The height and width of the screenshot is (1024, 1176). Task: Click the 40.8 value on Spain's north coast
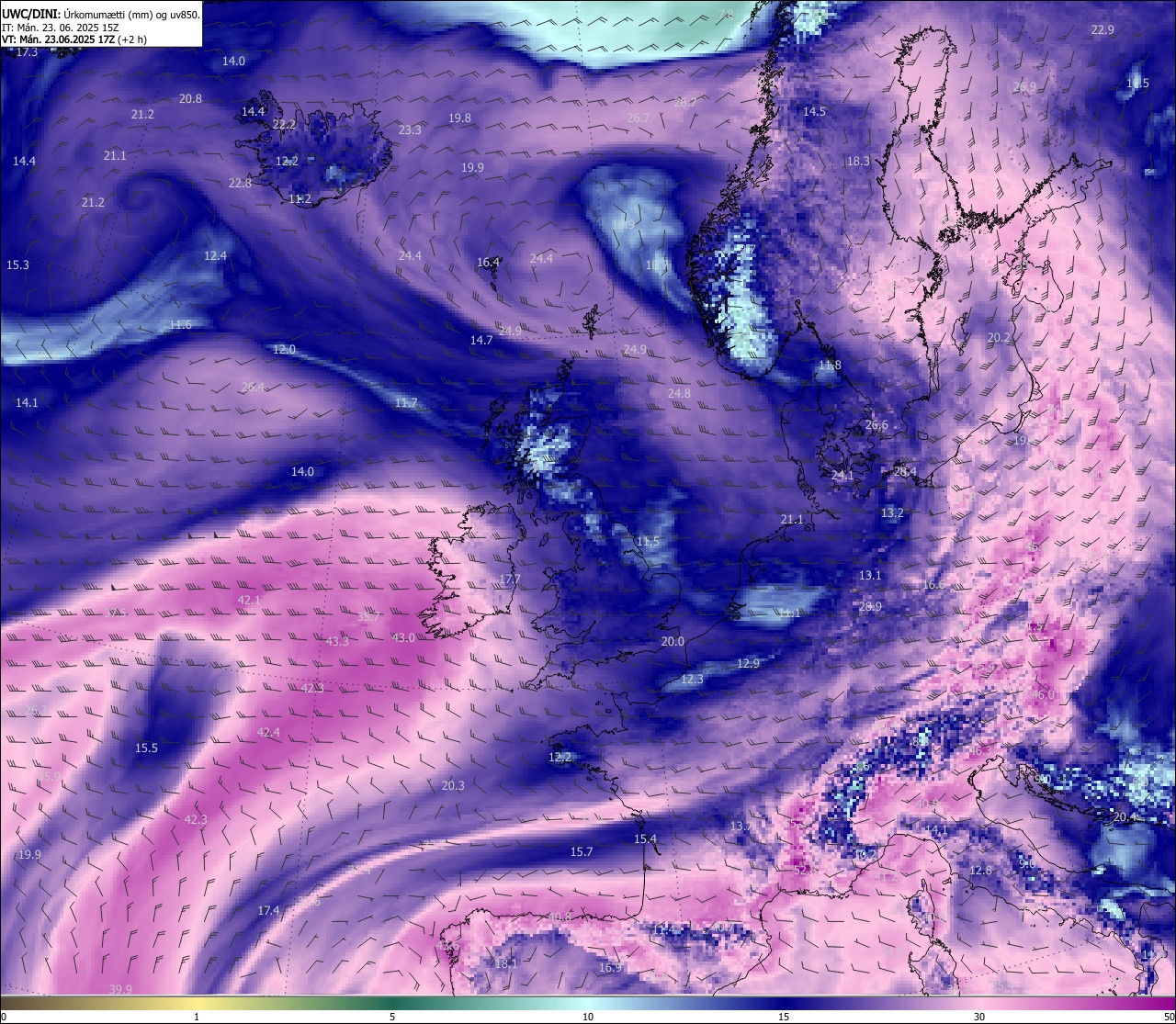(x=560, y=917)
